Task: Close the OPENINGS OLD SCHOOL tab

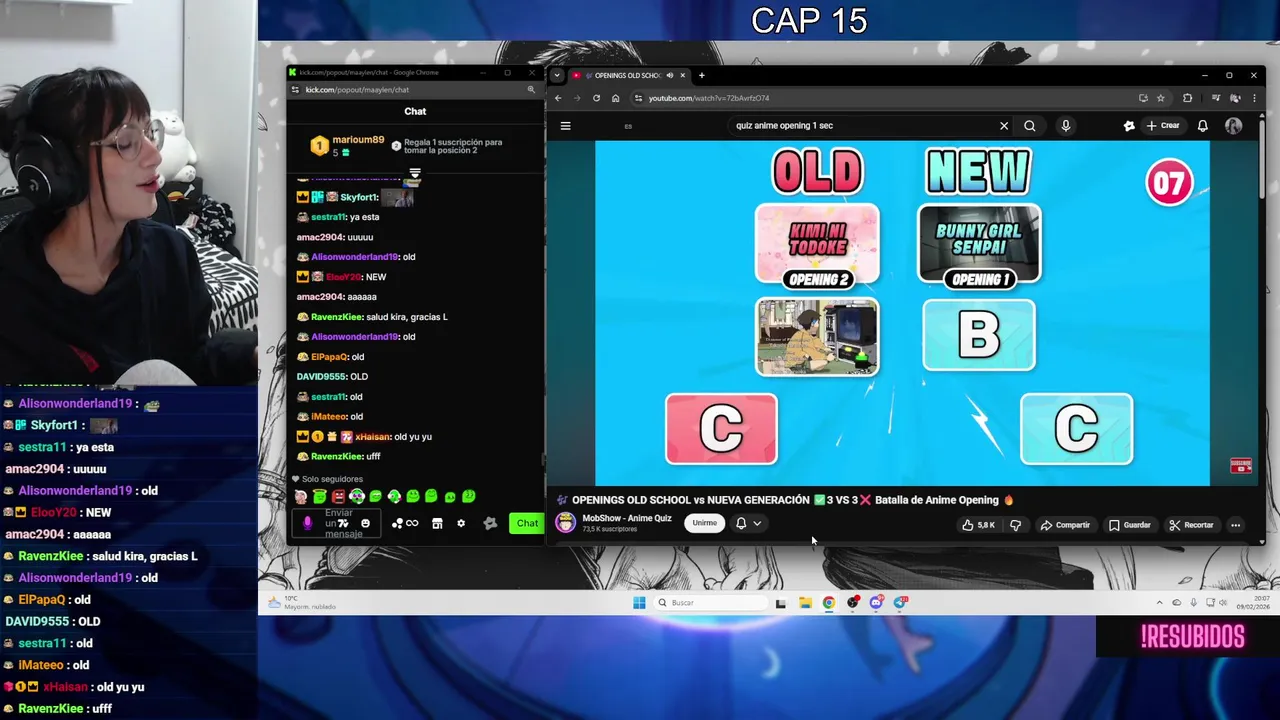Action: click(x=683, y=75)
